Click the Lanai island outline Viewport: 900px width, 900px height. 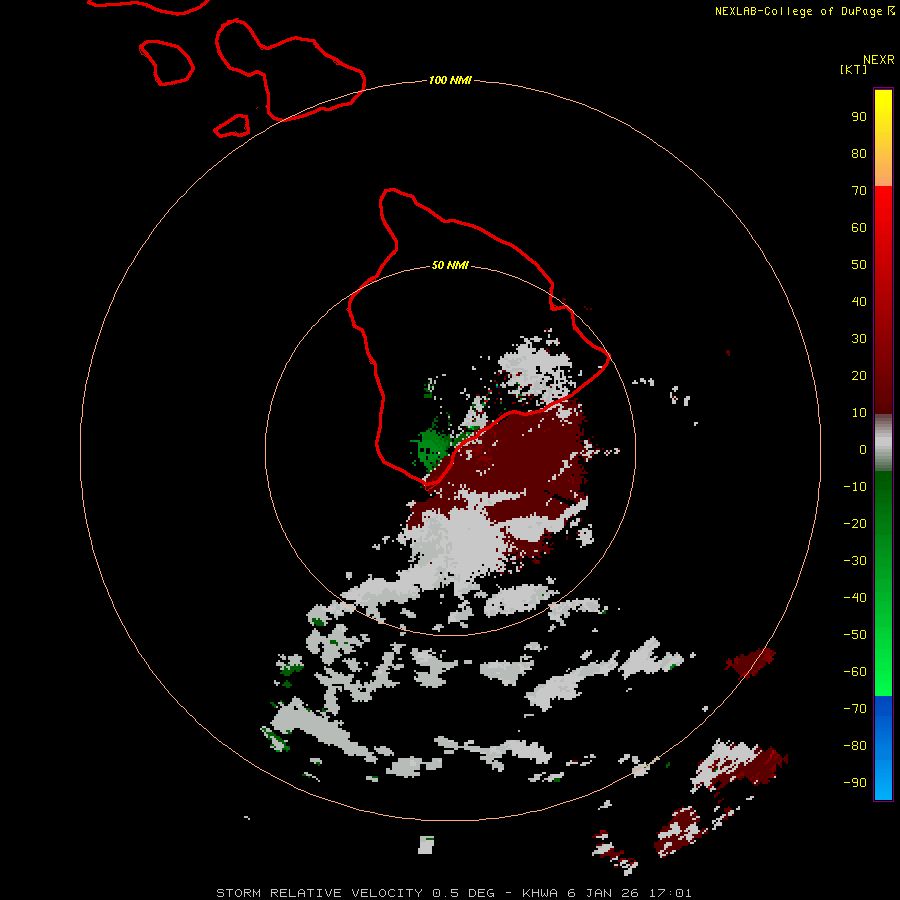point(166,63)
